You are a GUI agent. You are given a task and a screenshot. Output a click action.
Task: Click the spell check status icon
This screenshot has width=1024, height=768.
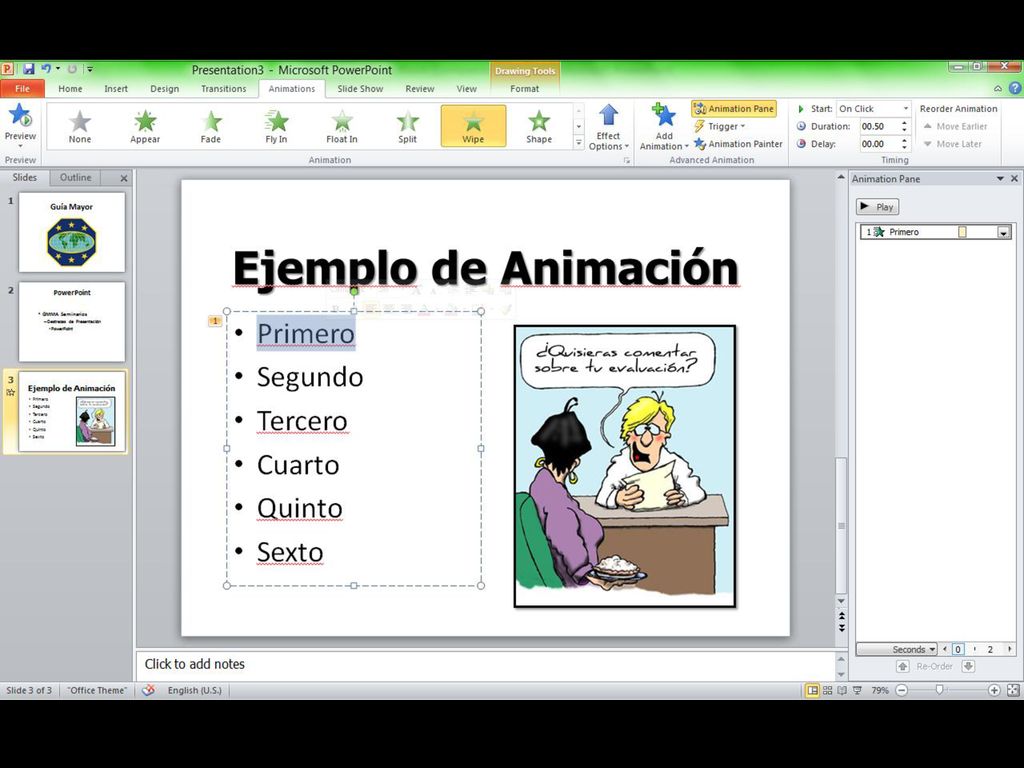(x=149, y=690)
